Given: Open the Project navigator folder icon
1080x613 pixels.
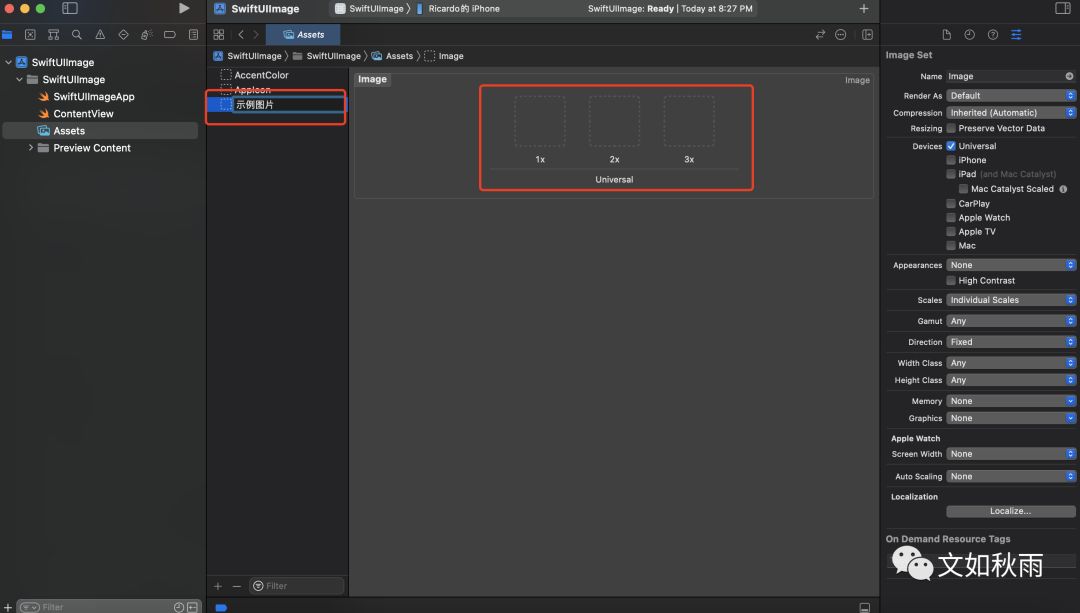Looking at the screenshot, I should pos(7,34).
